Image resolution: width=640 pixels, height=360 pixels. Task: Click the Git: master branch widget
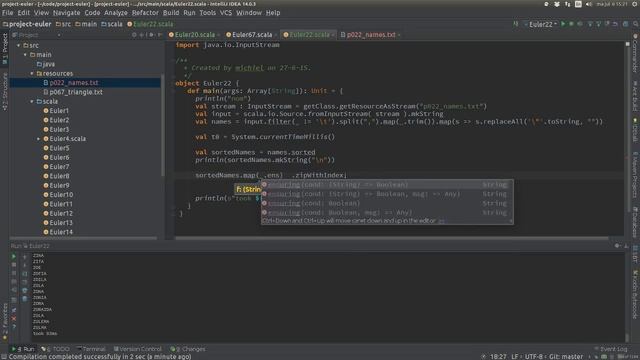566,356
